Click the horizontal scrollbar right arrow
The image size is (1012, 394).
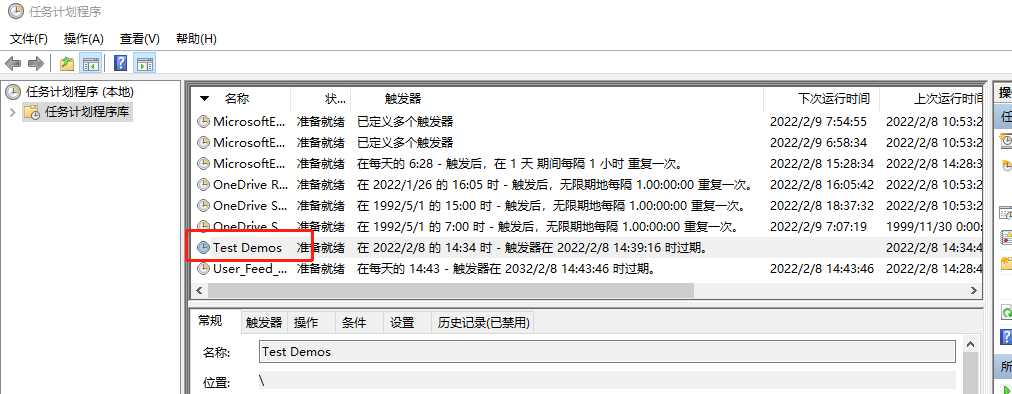[x=974, y=291]
